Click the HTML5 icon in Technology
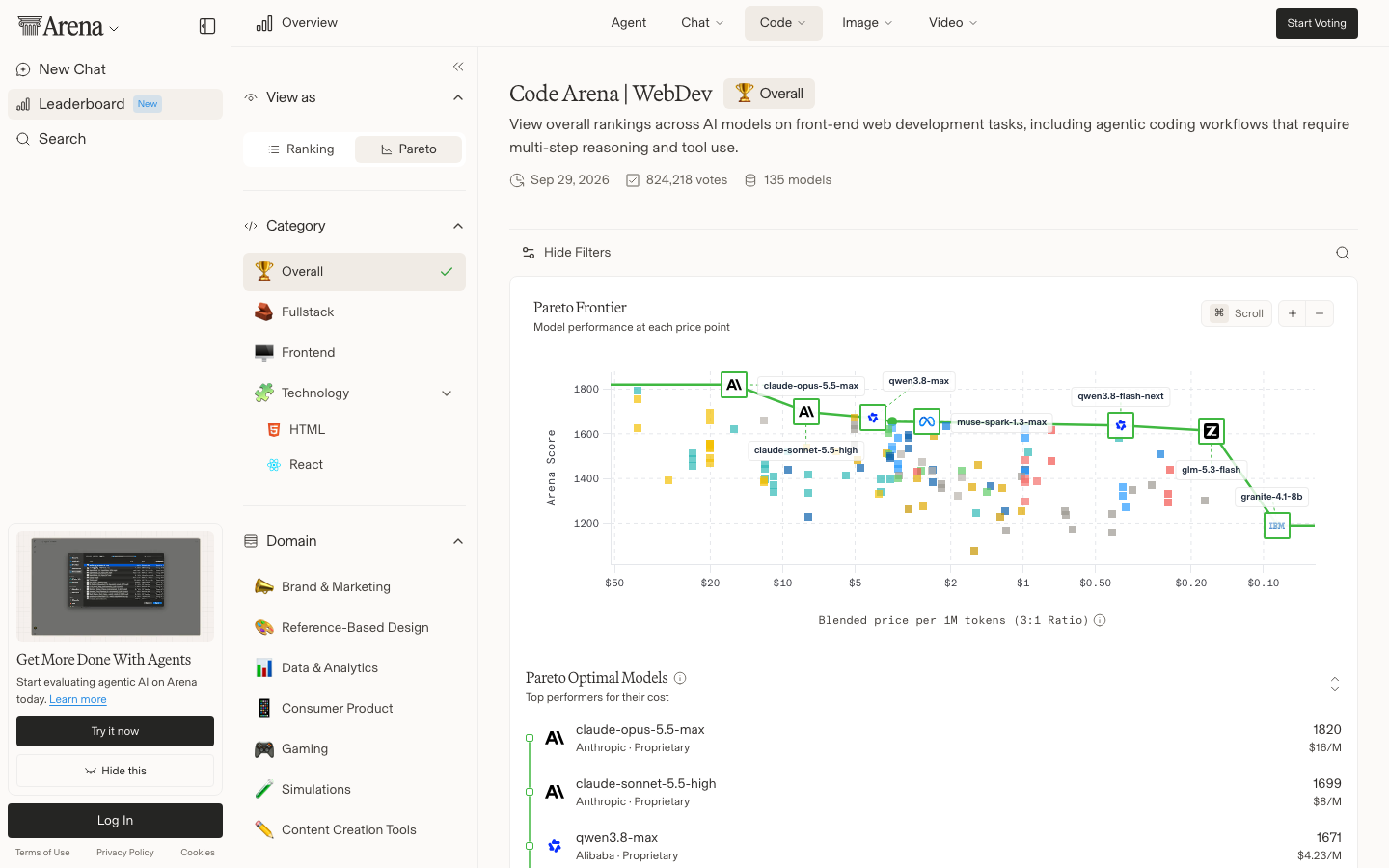Image resolution: width=1389 pixels, height=868 pixels. (x=274, y=430)
